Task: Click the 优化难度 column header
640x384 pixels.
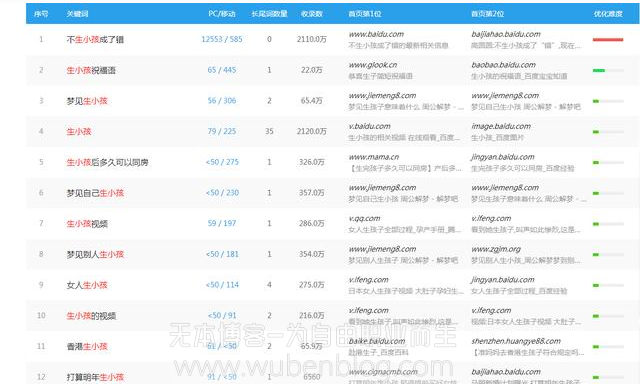Action: (608, 14)
